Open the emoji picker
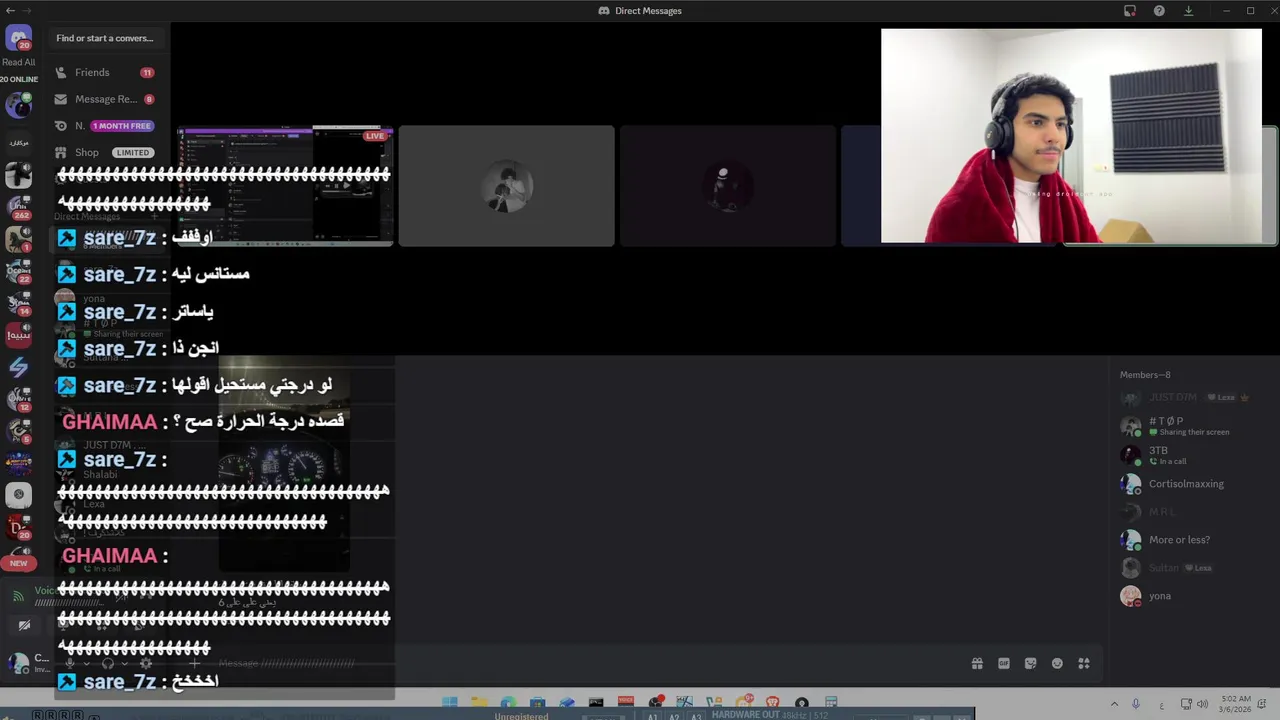The image size is (1280, 720). [1057, 663]
